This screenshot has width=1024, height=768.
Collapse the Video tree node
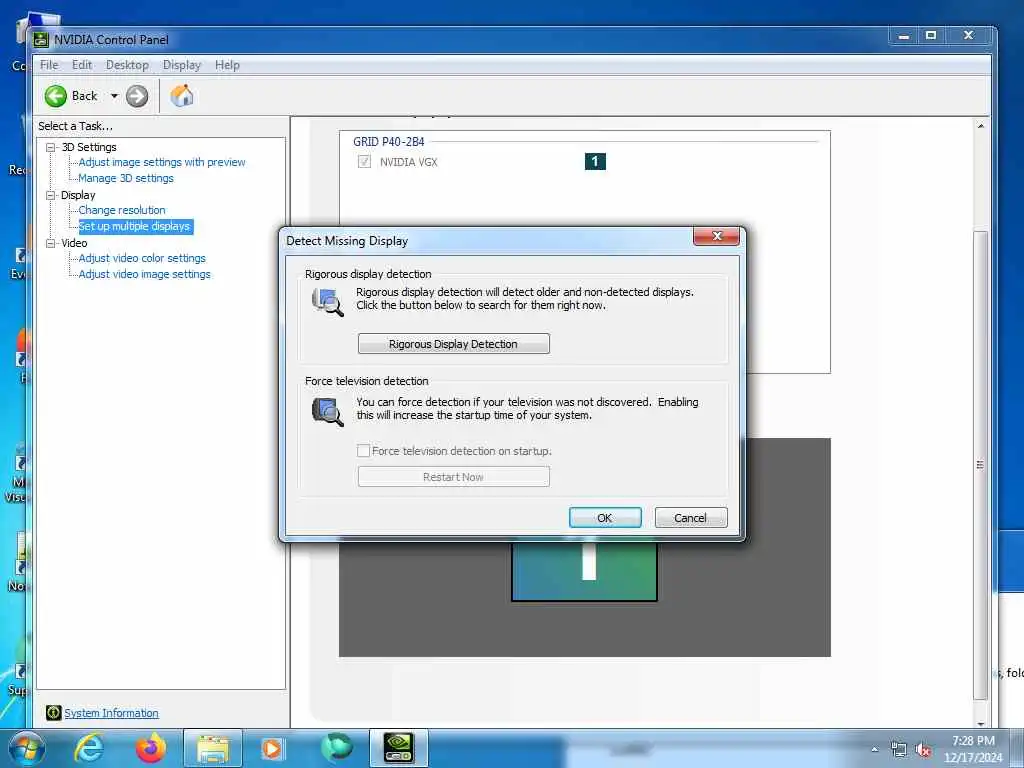(x=50, y=243)
